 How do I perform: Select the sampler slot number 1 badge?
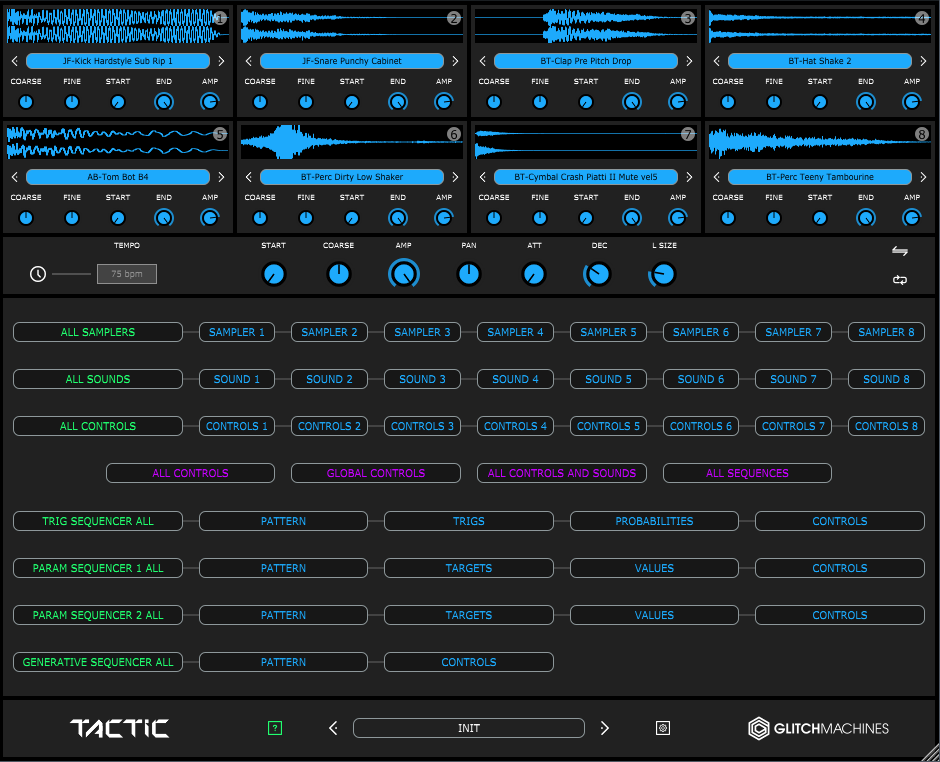click(x=220, y=18)
